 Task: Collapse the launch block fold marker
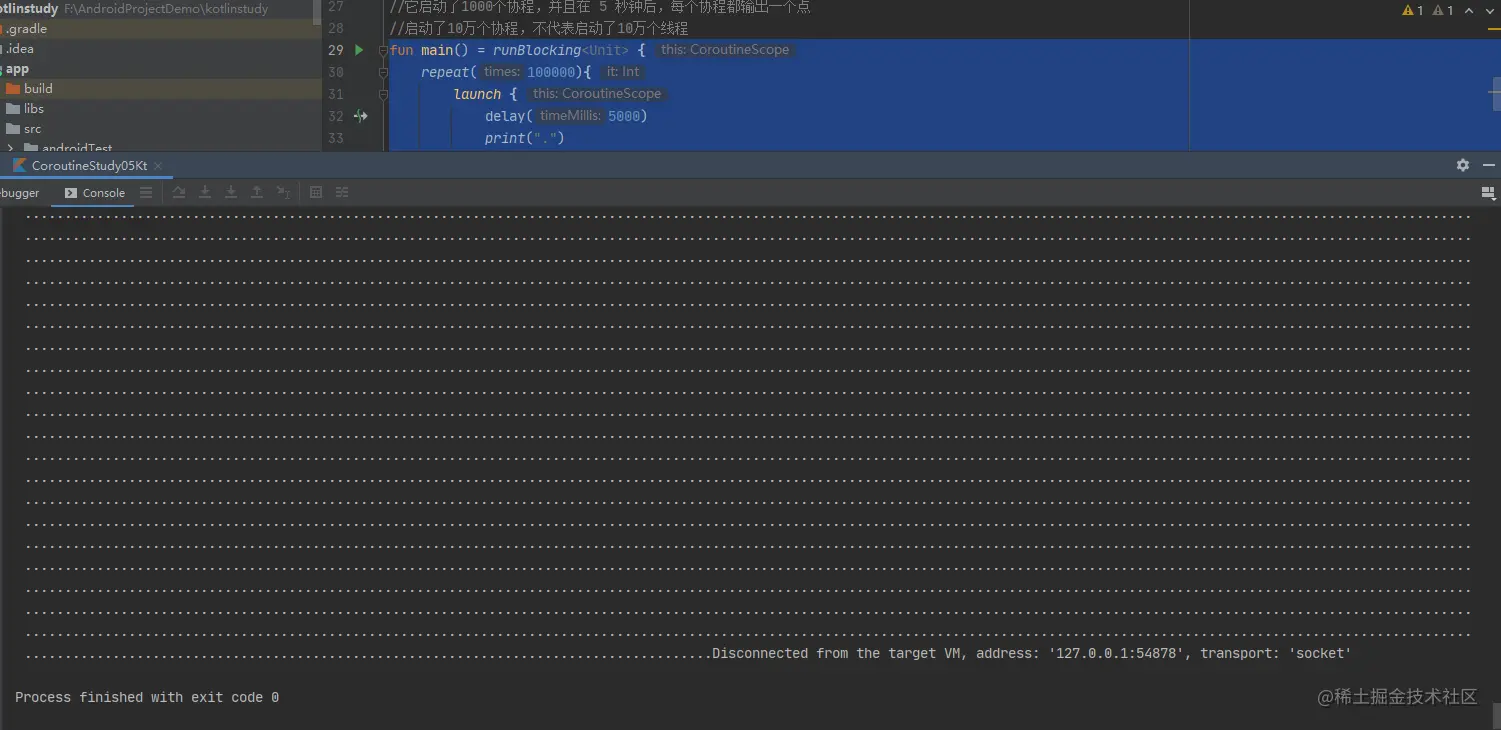pos(383,94)
